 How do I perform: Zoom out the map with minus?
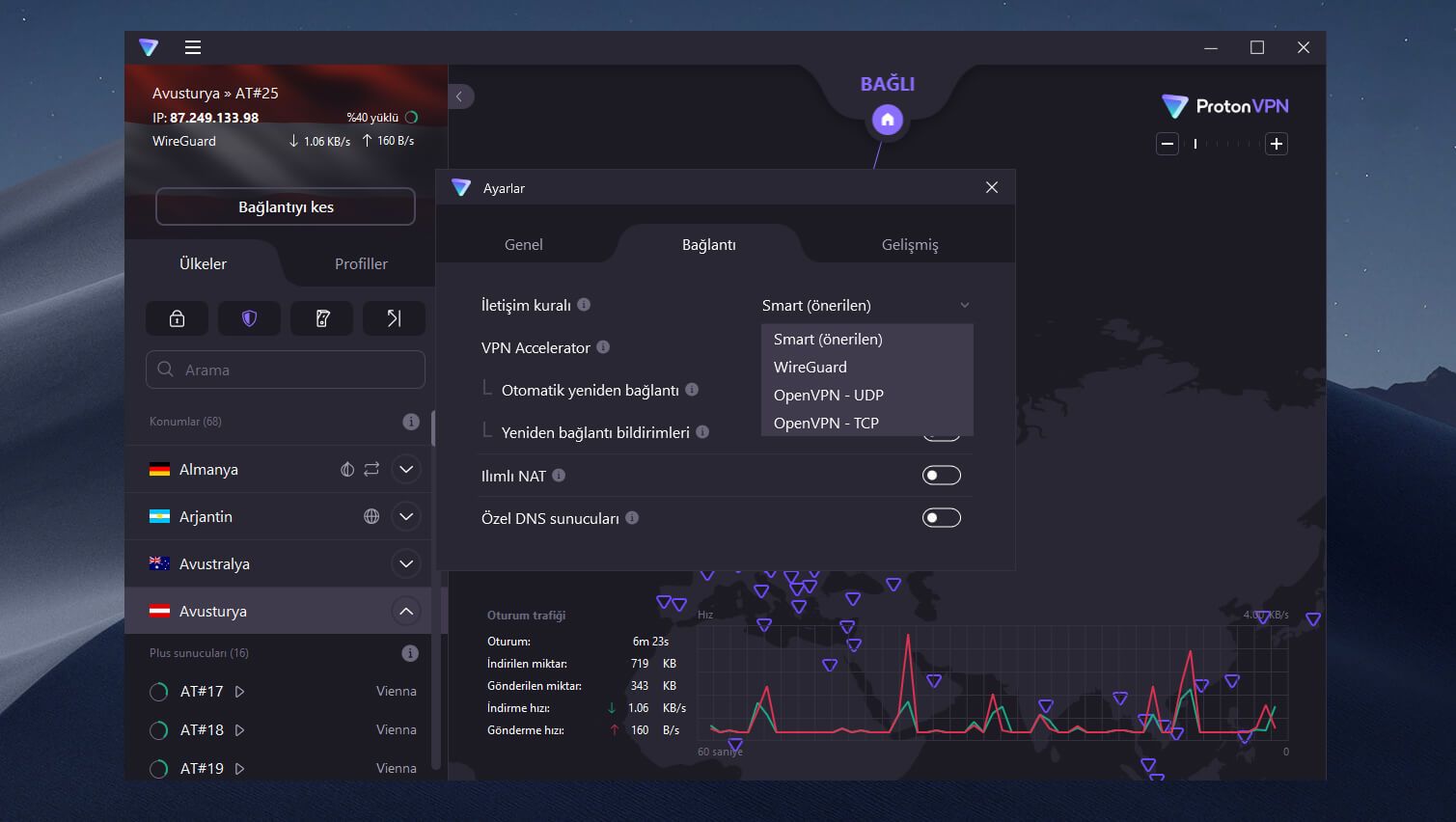[1168, 144]
